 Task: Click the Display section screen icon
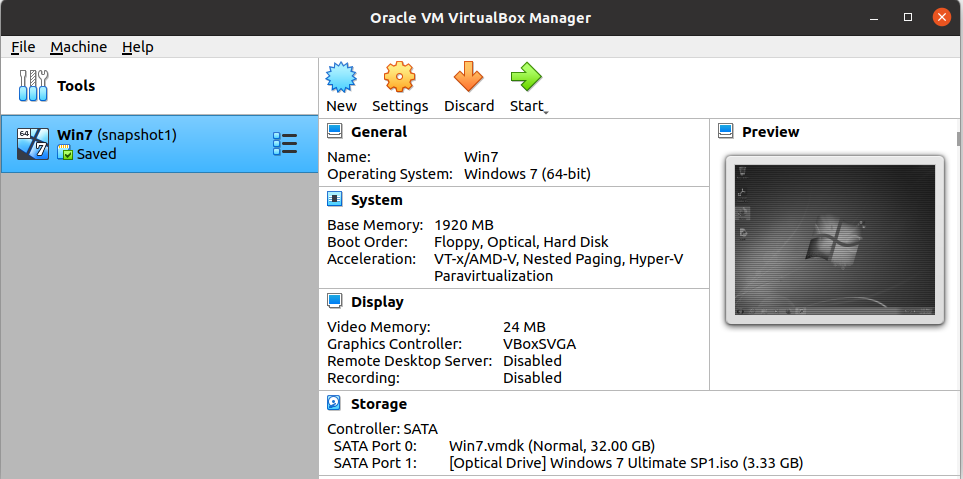pos(335,302)
